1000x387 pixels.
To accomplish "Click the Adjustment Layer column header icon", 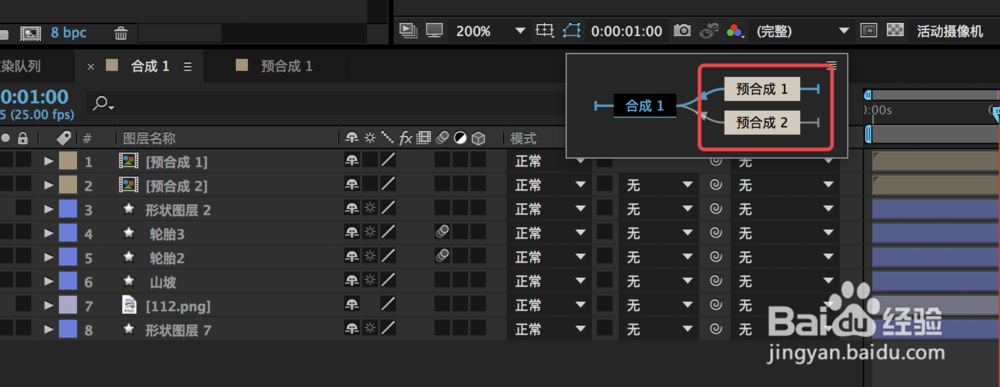I will (x=460, y=138).
